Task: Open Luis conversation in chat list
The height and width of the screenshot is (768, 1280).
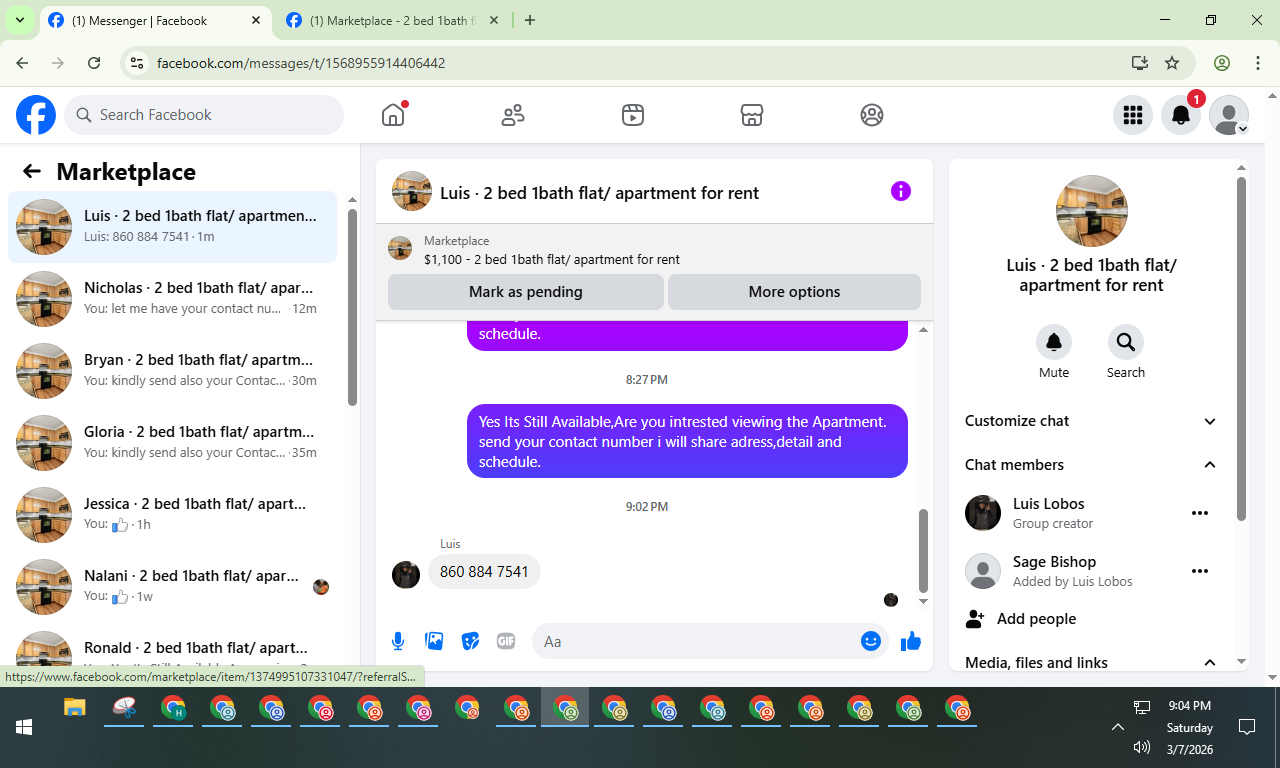Action: click(172, 227)
